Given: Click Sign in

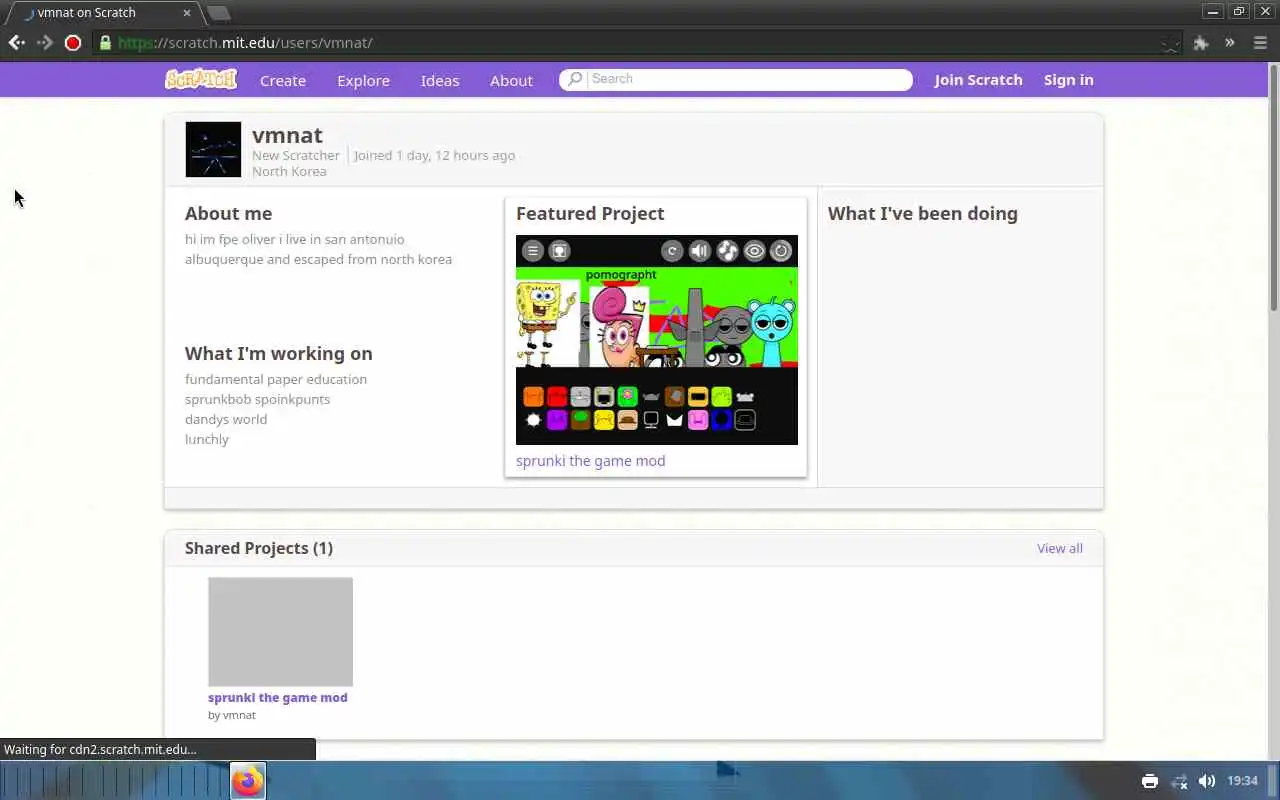Looking at the screenshot, I should [1068, 80].
